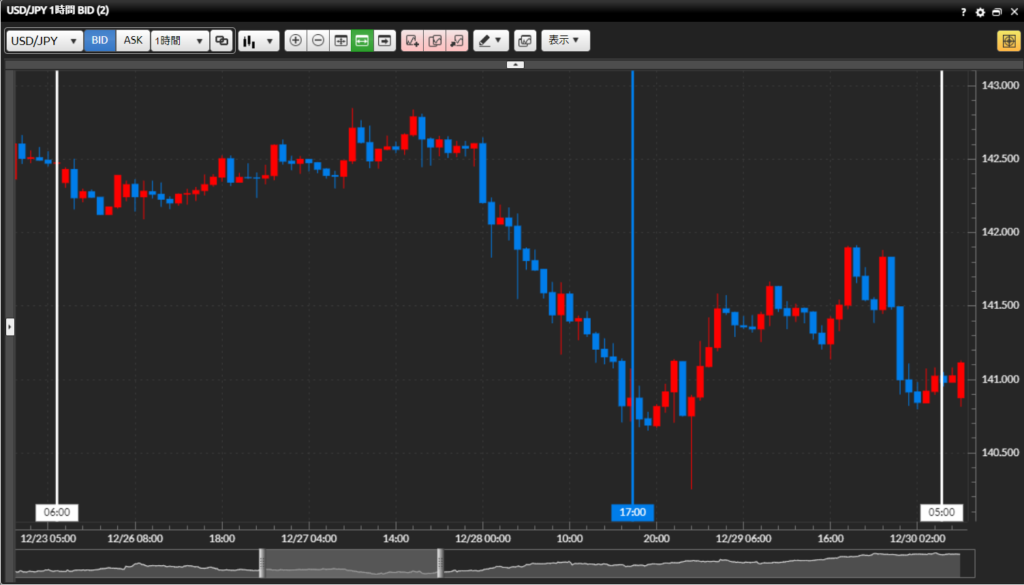Open the 1時間 timeframe dropdown
Image resolution: width=1024 pixels, height=585 pixels.
point(179,41)
